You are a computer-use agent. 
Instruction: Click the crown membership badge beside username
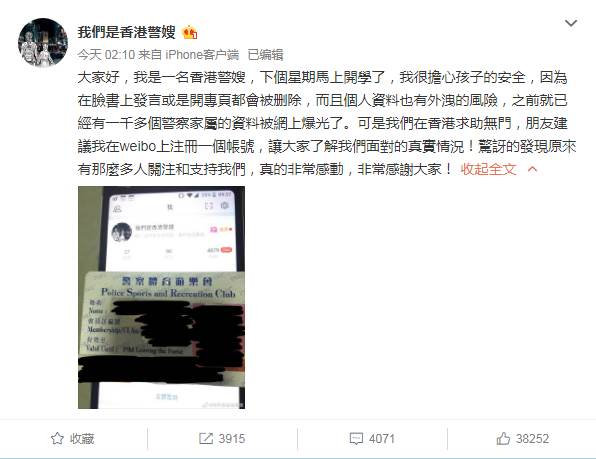[189, 33]
